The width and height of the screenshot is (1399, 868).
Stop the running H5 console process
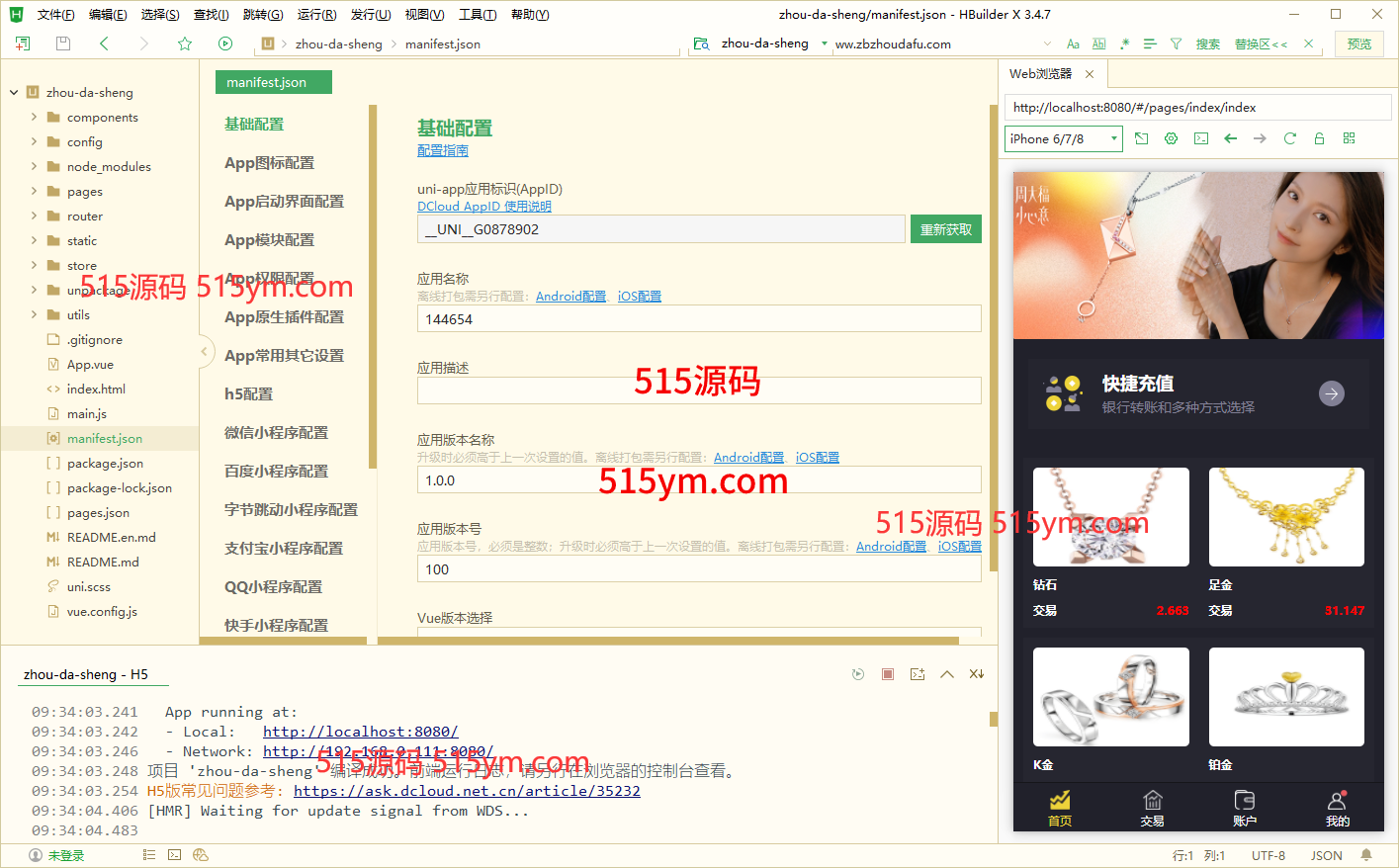tap(888, 674)
